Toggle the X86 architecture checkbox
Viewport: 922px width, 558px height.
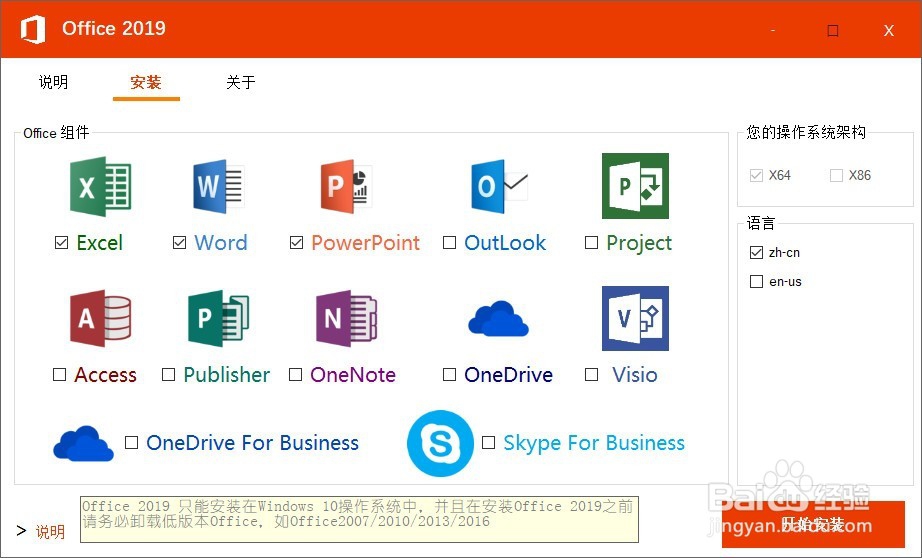(x=836, y=175)
